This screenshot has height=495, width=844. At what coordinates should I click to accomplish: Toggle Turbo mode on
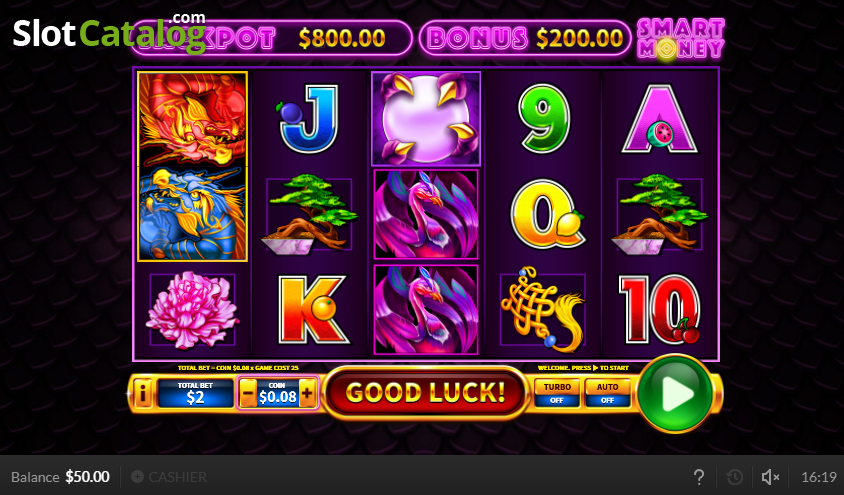point(557,393)
